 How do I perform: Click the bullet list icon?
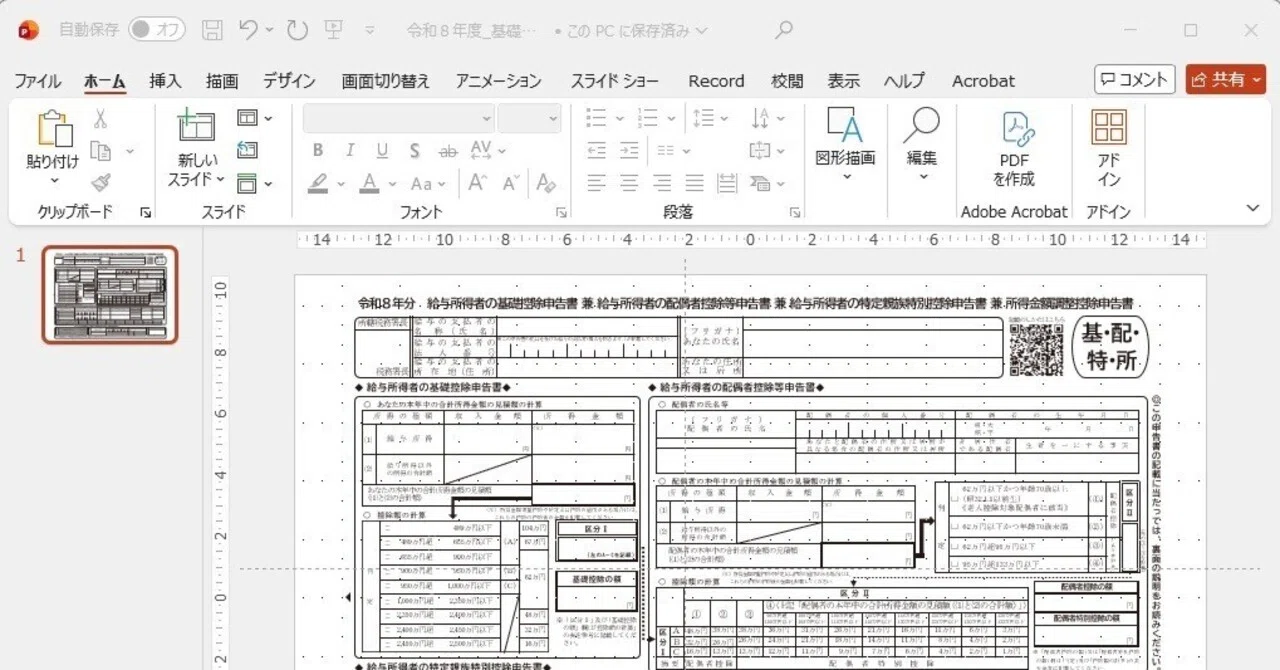596,118
